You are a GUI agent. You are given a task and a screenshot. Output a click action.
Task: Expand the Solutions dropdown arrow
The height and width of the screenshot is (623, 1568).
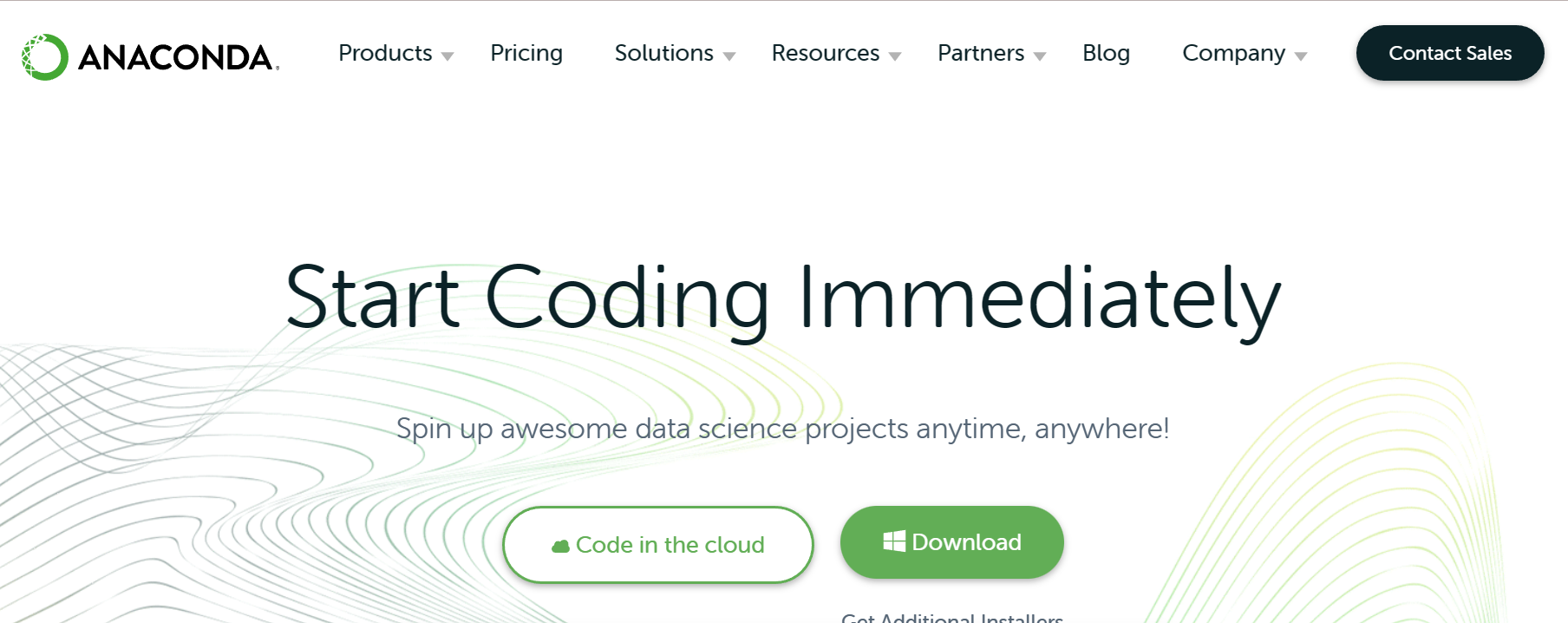[729, 56]
